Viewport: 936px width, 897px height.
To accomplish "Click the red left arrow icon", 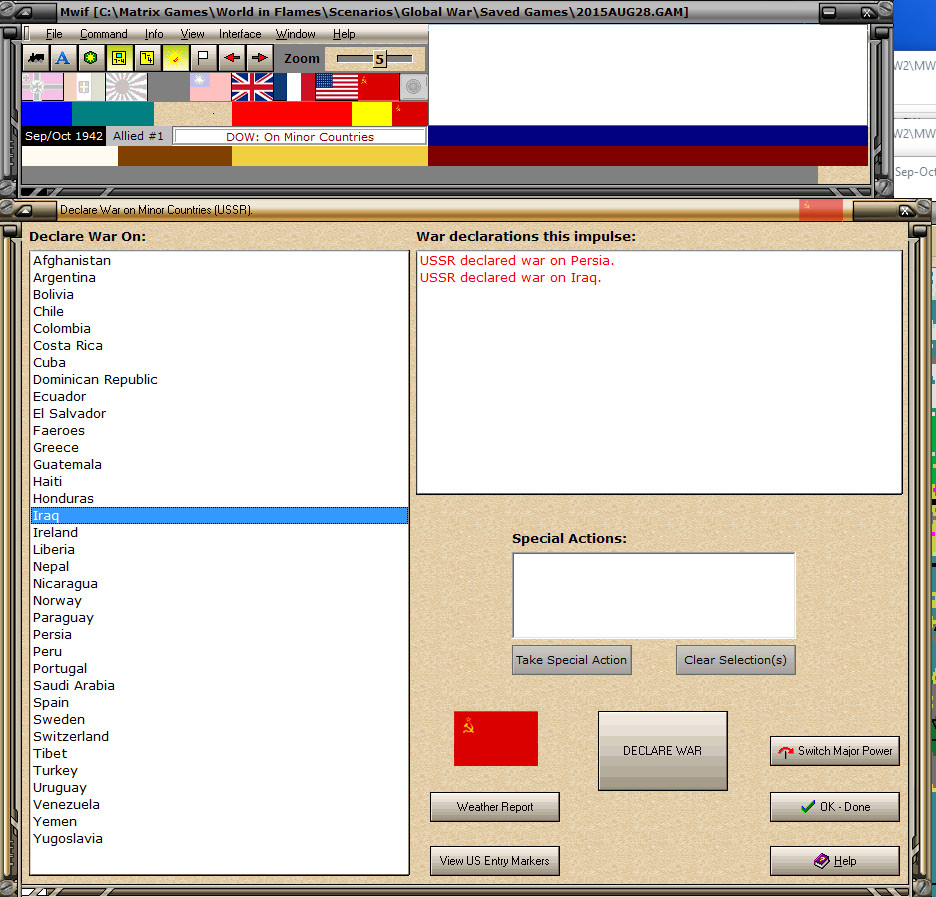I will [232, 58].
